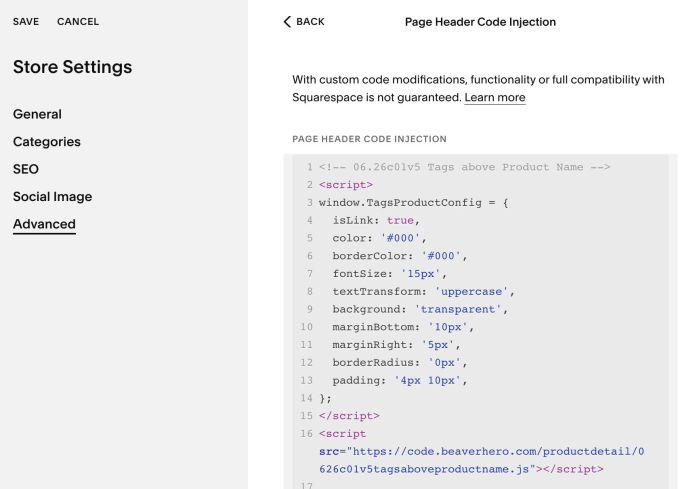Click the '<script' text on line 16
700x489 pixels.
coord(342,434)
